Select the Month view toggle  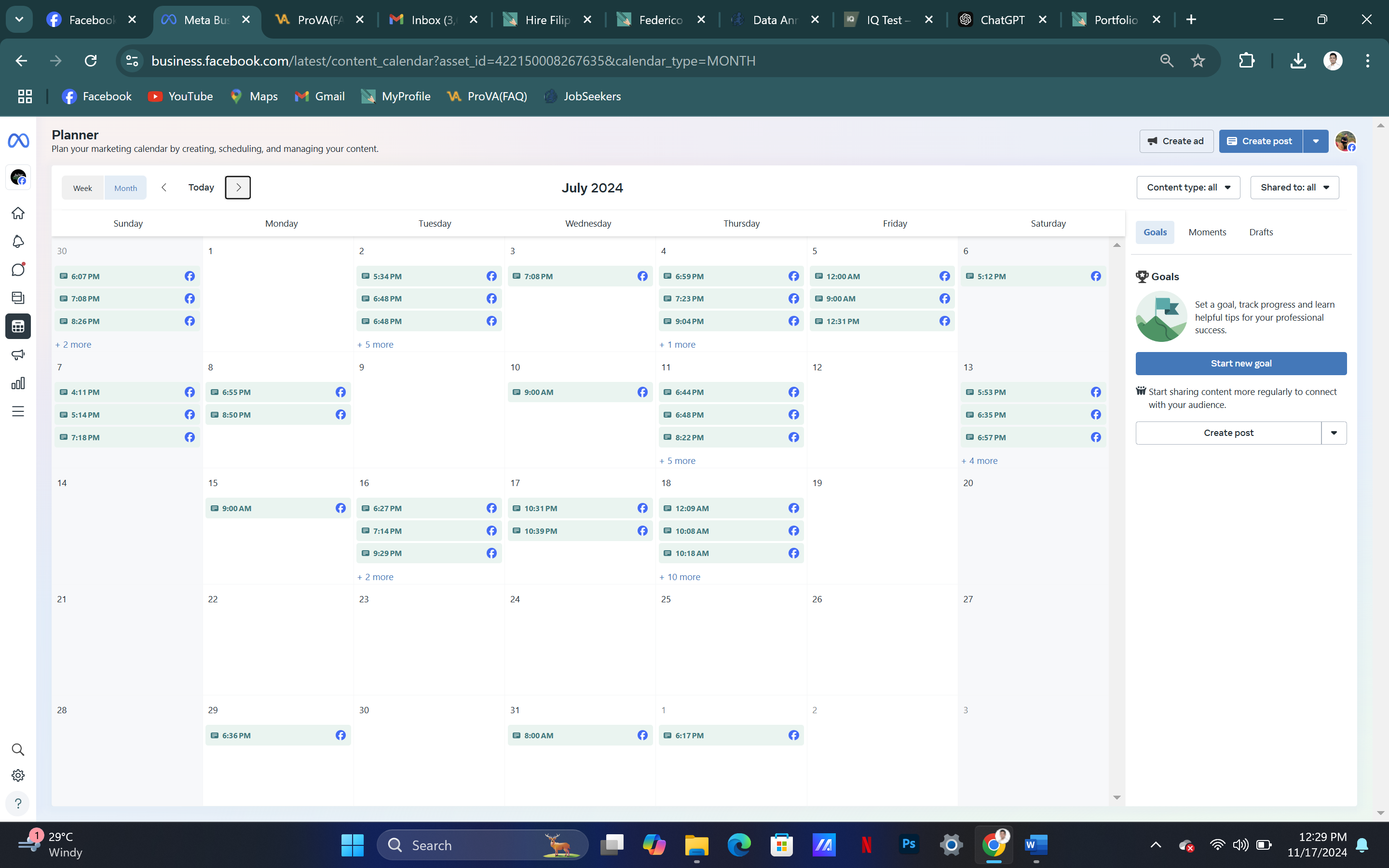point(125,188)
